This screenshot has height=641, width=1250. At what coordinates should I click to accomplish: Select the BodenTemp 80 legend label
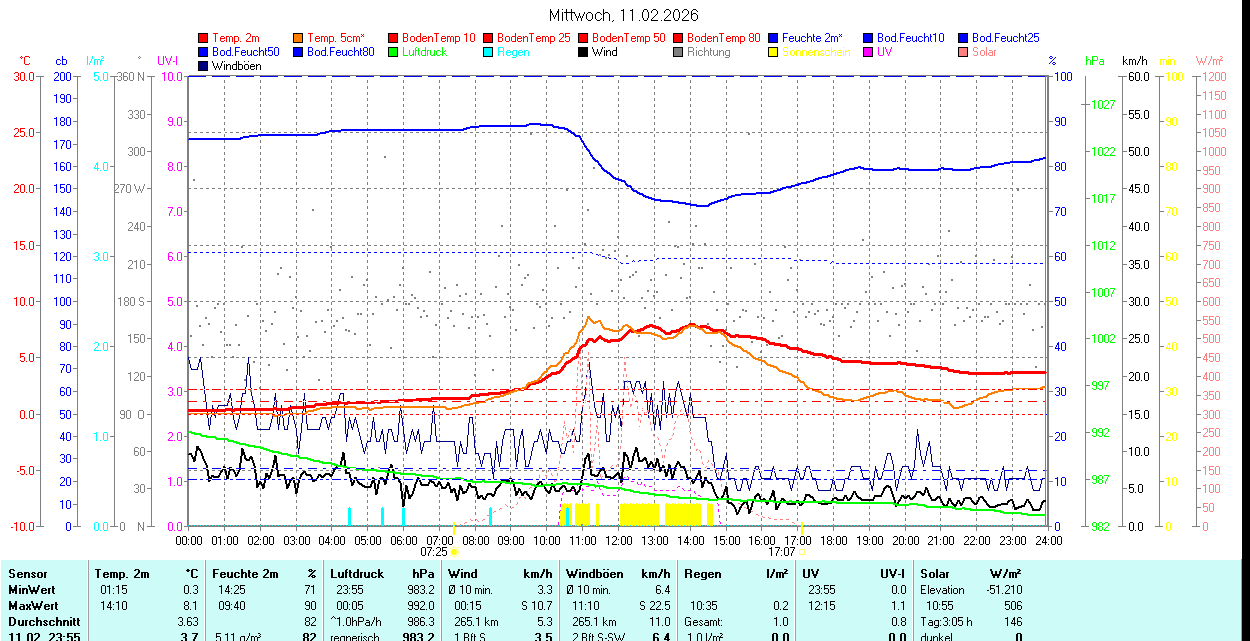tap(724, 38)
